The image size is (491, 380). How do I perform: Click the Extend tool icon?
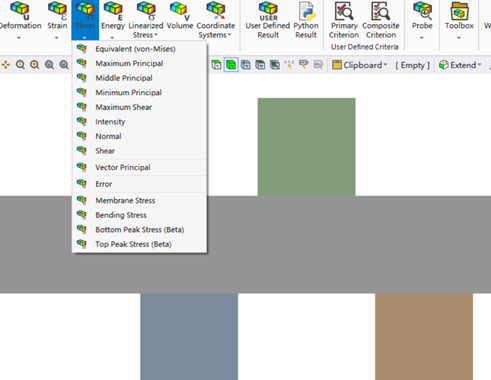point(444,65)
